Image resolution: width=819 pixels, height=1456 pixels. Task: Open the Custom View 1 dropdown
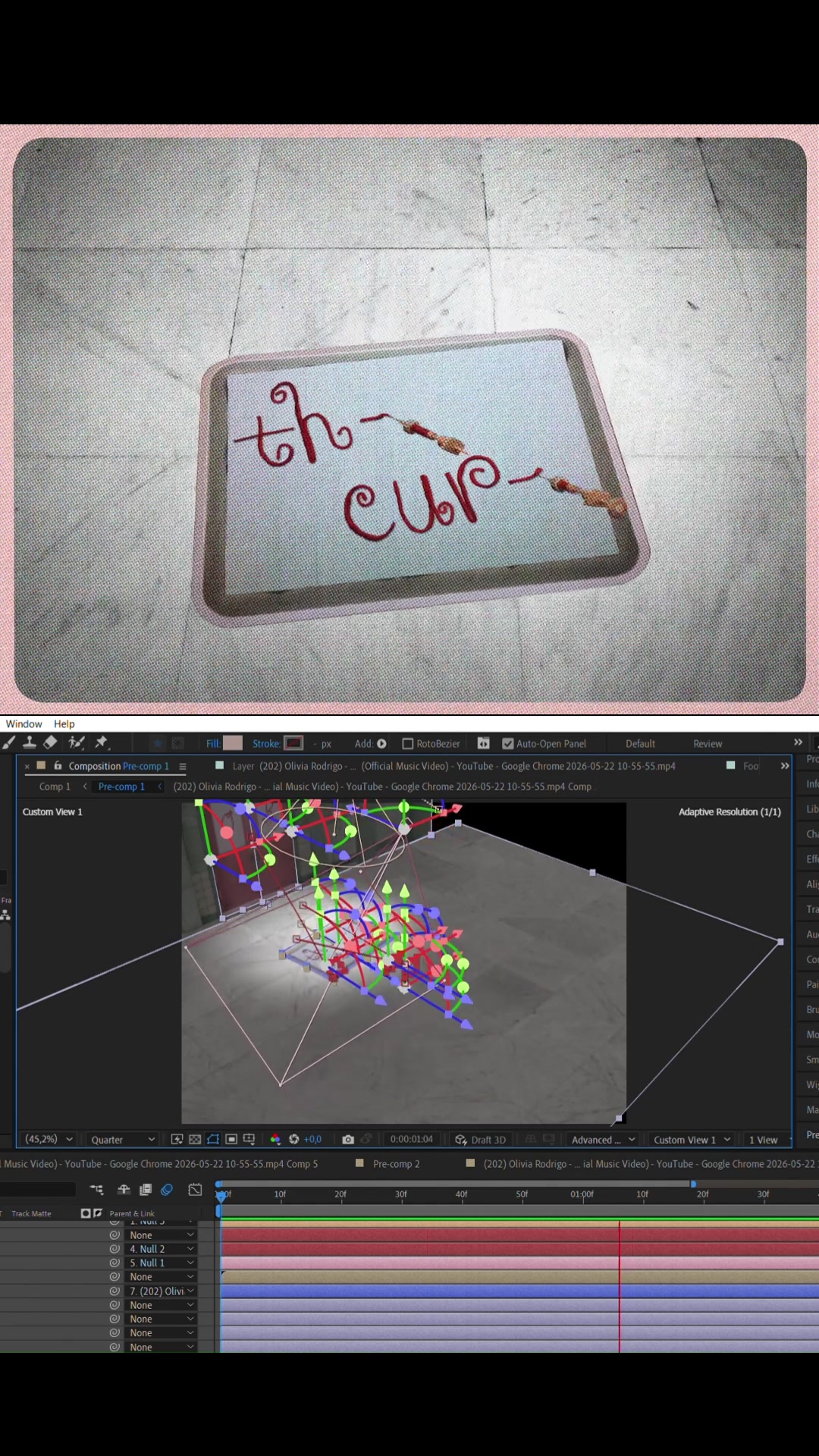[x=692, y=1140]
